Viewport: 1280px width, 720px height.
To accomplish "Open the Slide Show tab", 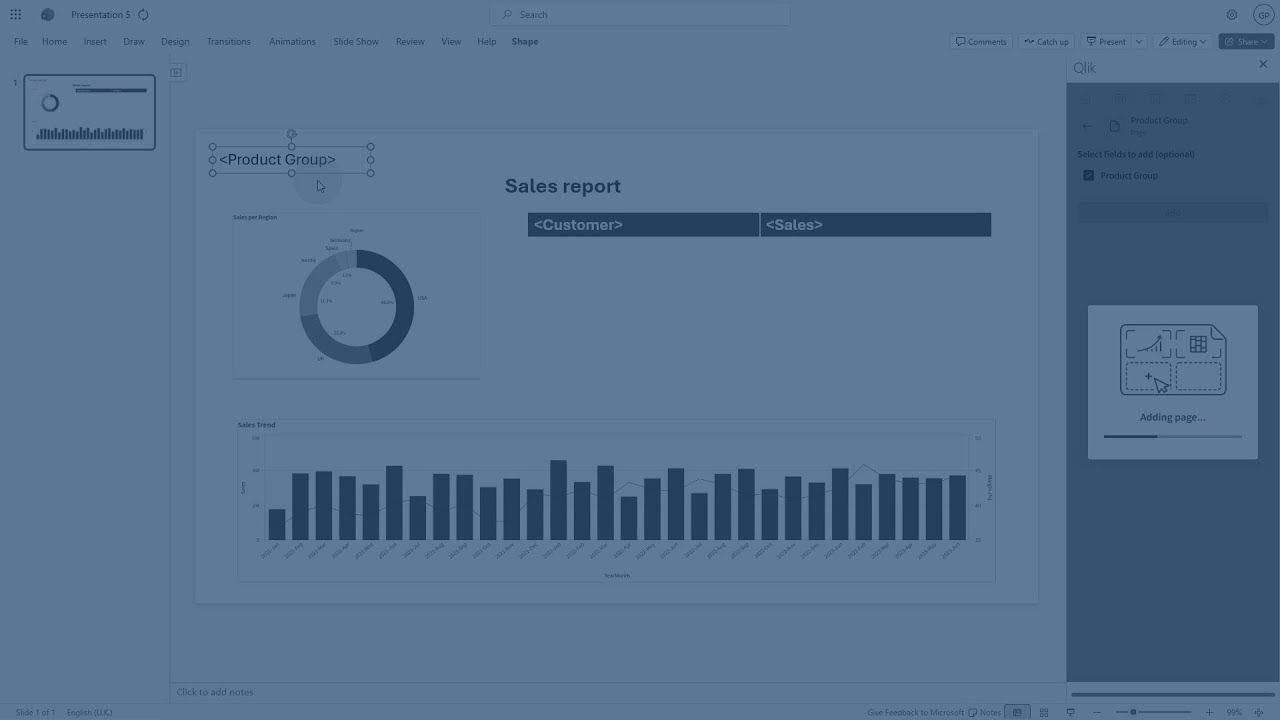I will click(x=356, y=42).
